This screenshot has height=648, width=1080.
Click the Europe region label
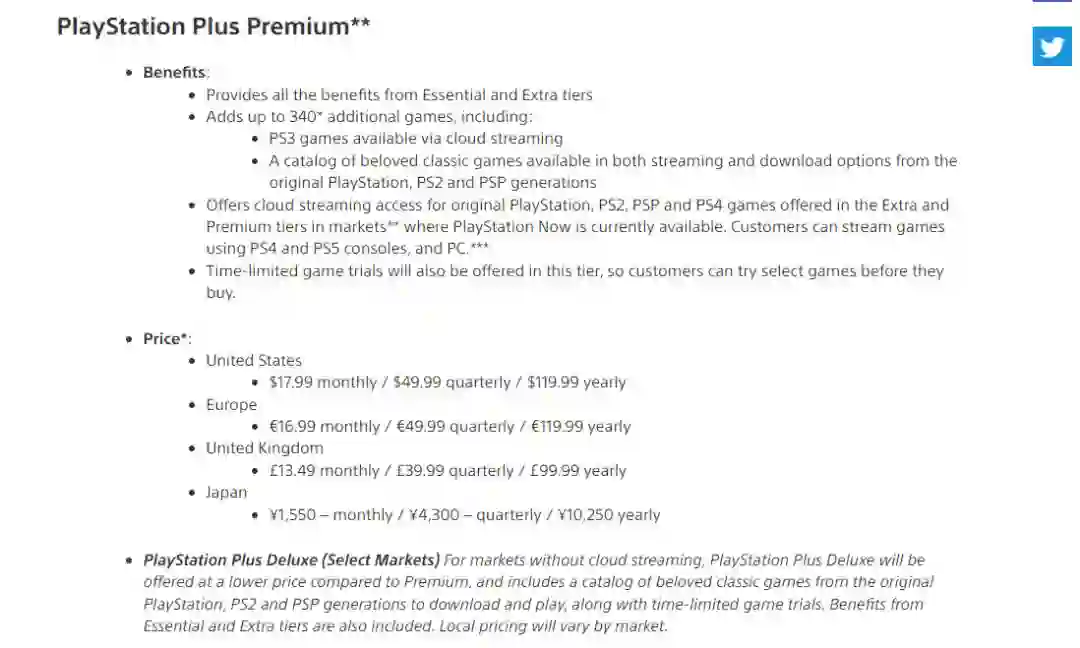[231, 405]
